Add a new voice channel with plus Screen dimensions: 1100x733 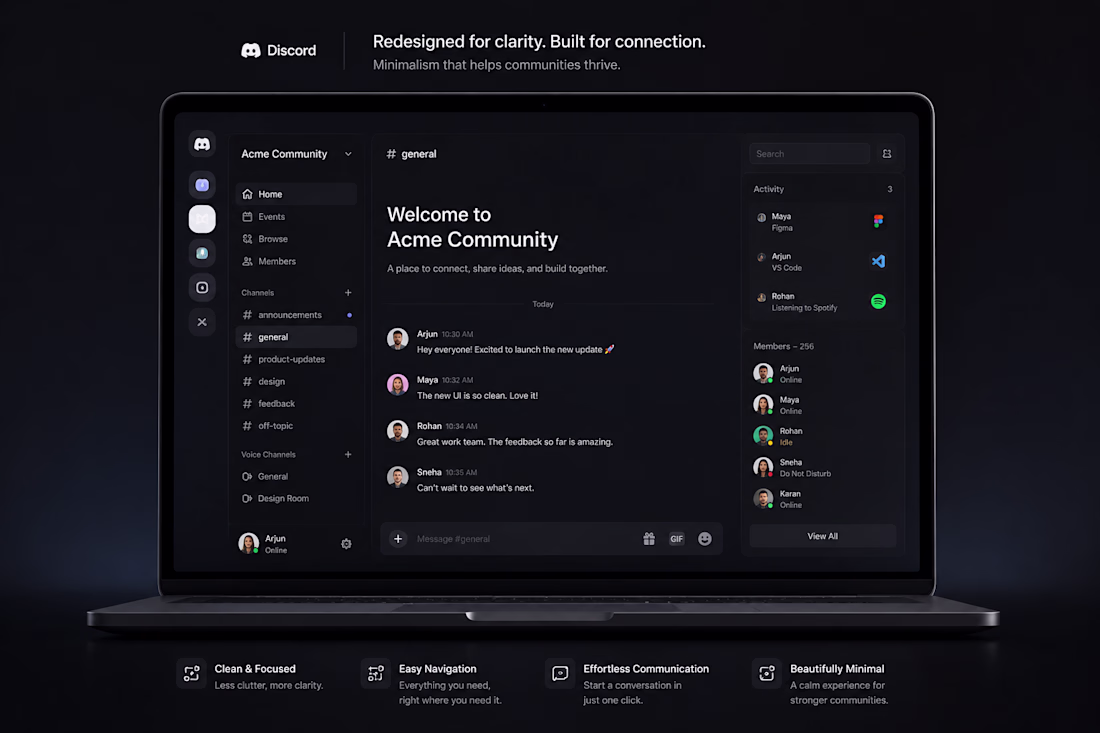348,455
